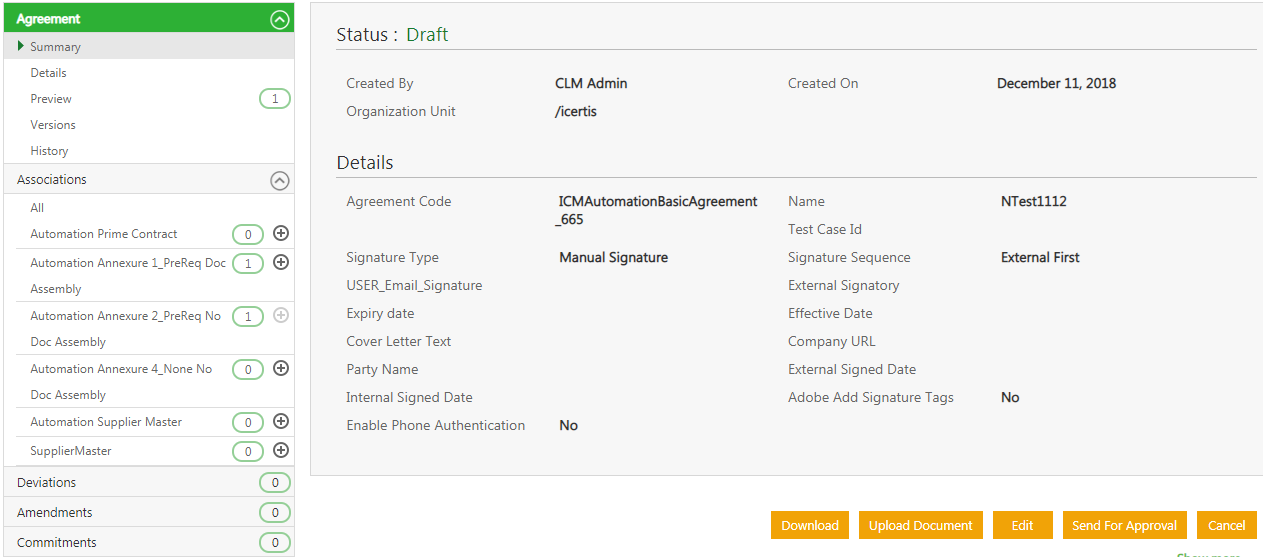Open the Versions menu item
The image size is (1263, 557).
(53, 125)
